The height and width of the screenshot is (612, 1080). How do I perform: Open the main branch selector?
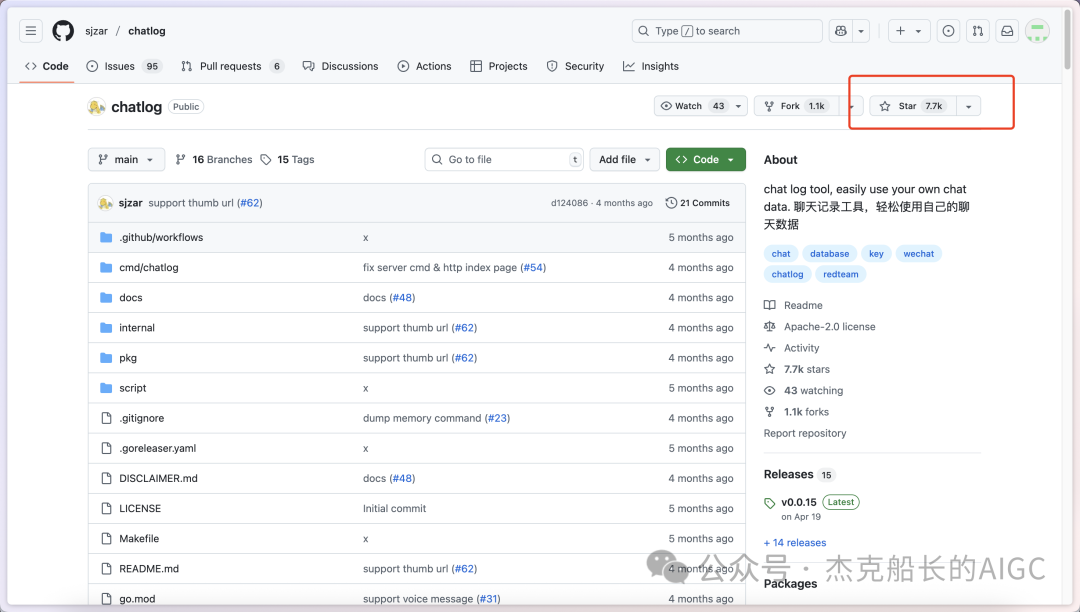click(x=126, y=159)
